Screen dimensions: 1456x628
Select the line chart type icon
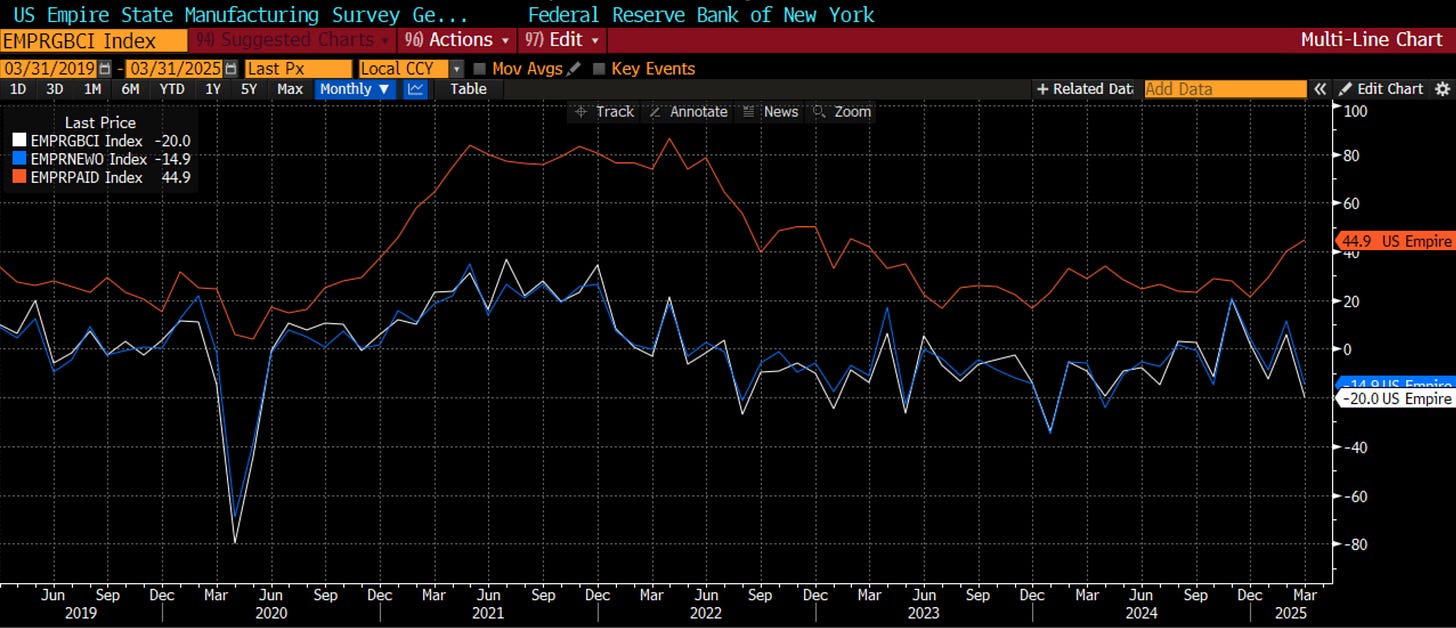pos(417,89)
